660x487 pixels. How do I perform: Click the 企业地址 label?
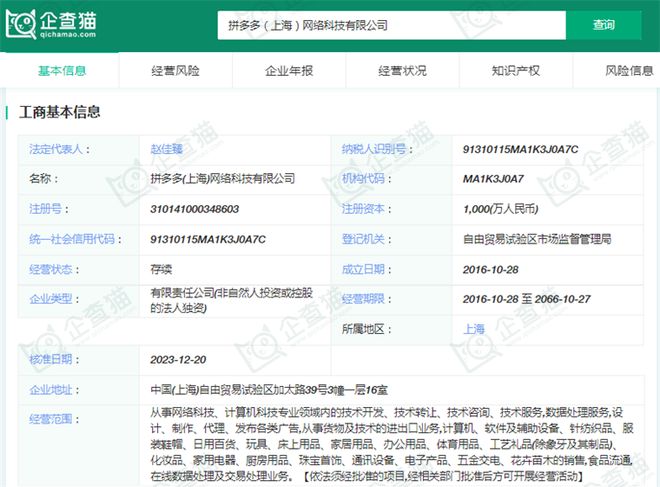(x=51, y=390)
